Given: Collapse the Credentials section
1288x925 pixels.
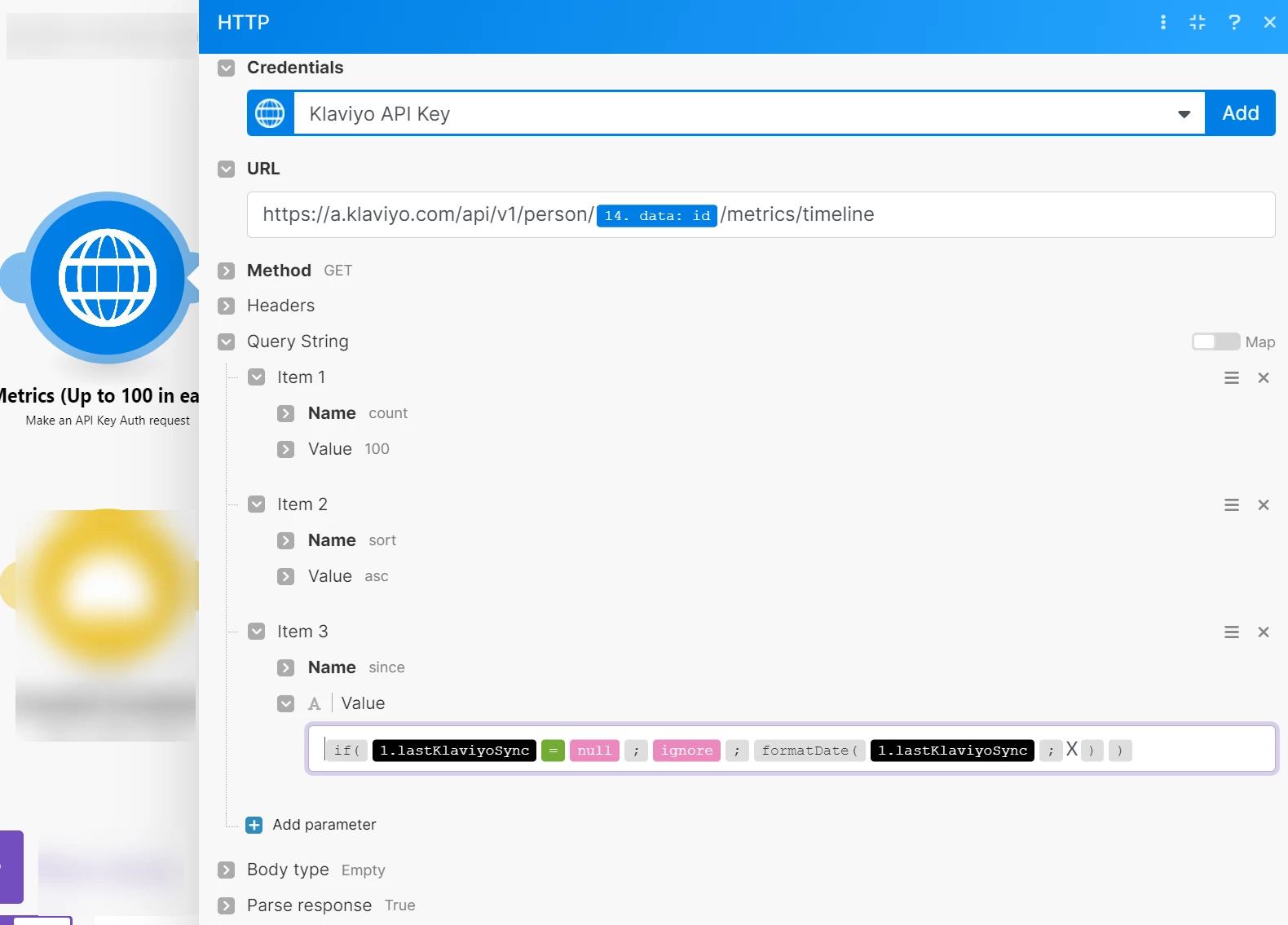Looking at the screenshot, I should (x=227, y=68).
